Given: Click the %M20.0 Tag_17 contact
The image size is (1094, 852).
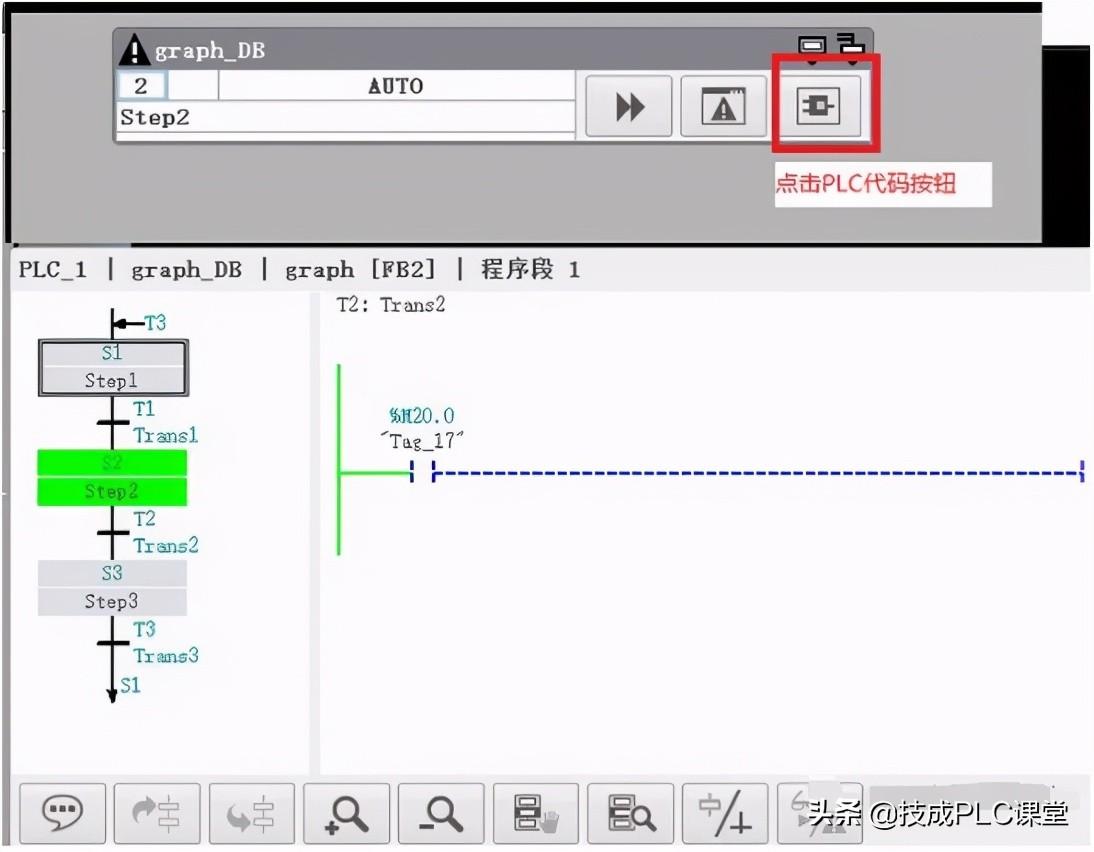Looking at the screenshot, I should pos(422,472).
